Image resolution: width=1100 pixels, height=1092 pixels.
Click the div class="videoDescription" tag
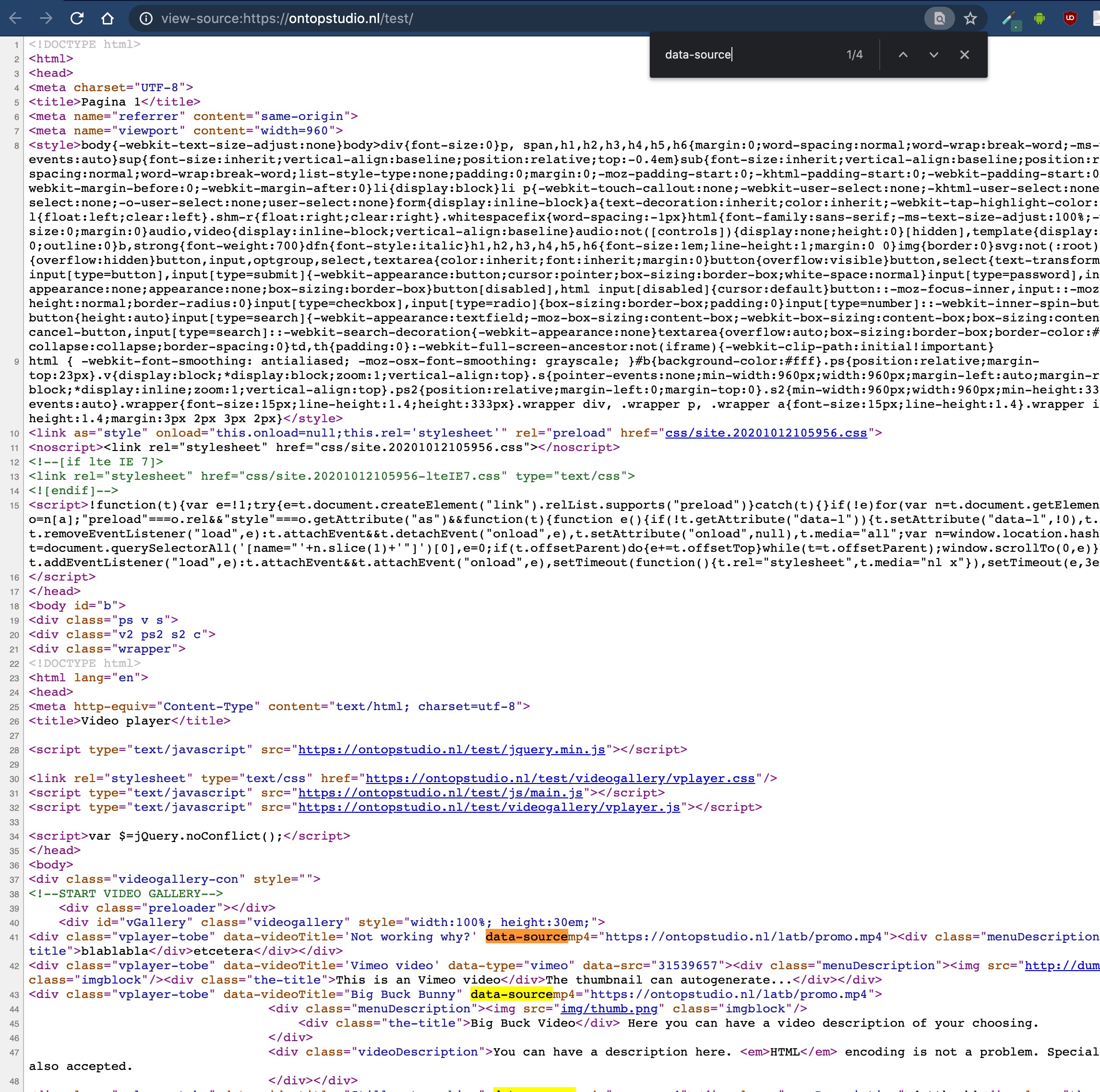point(380,1052)
